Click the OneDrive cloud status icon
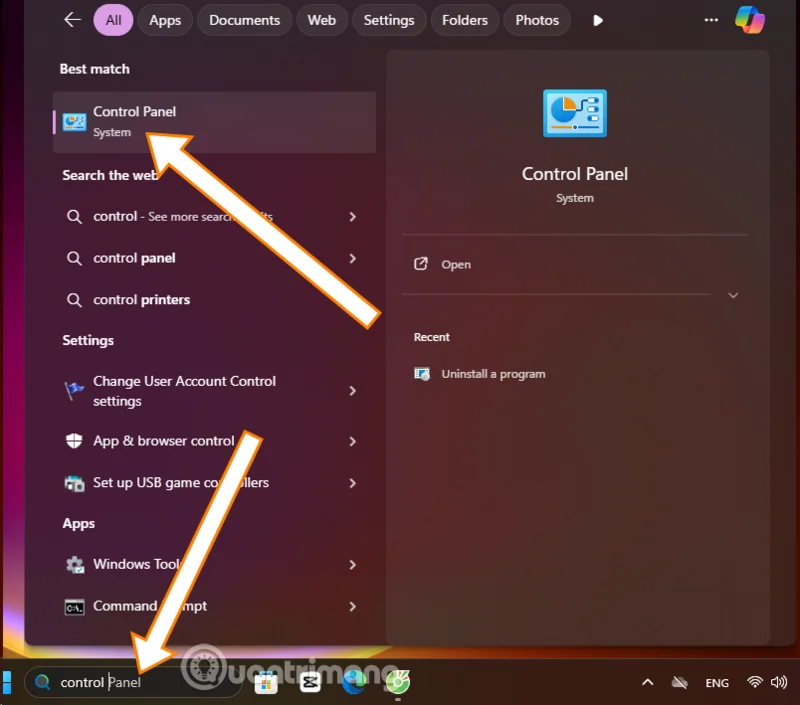The height and width of the screenshot is (705, 800). (680, 682)
